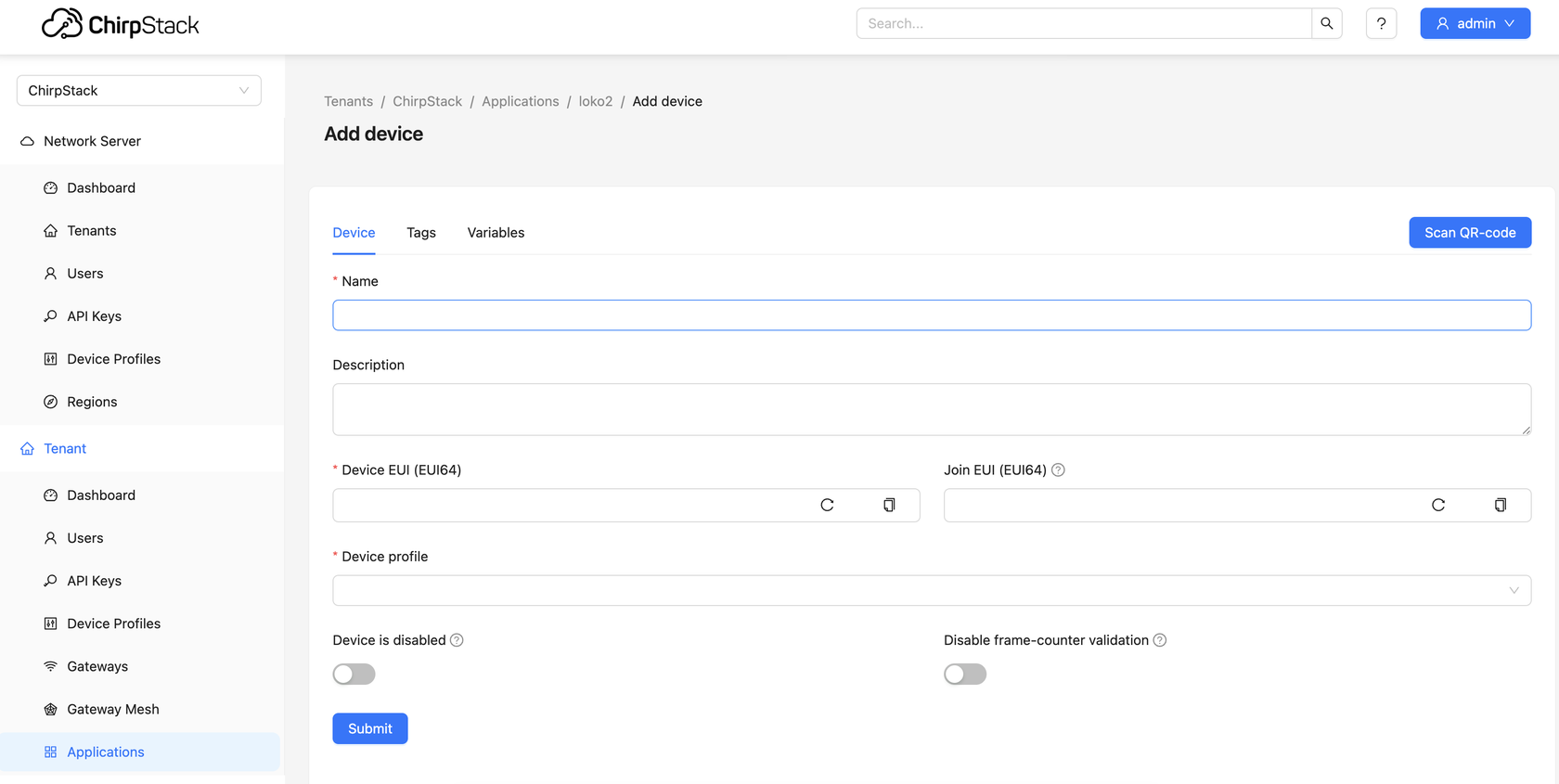Click the Network Server Device Profiles icon
The image size is (1559, 784).
51,358
